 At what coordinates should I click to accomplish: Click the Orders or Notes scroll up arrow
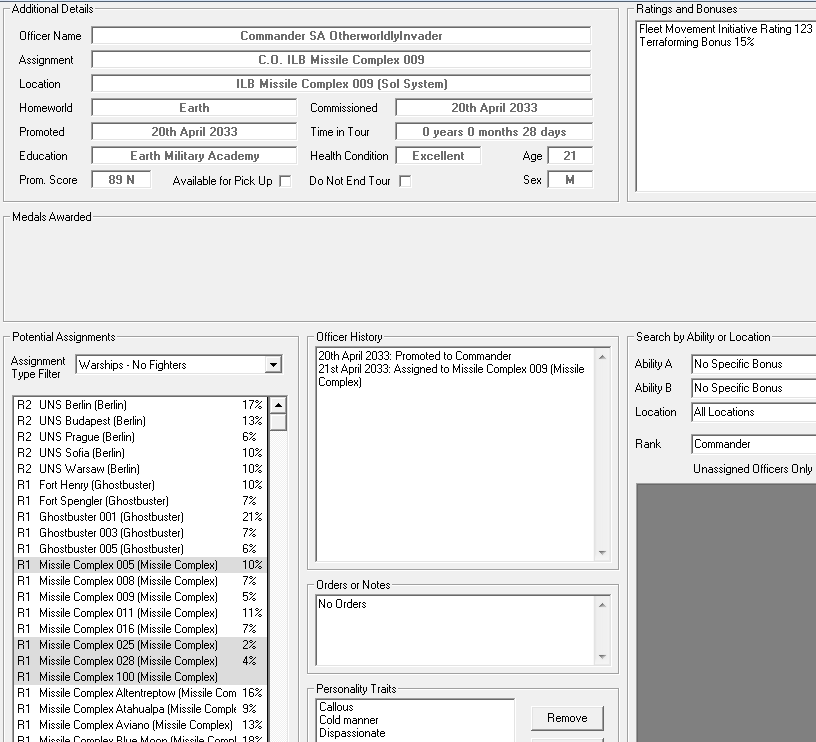602,605
